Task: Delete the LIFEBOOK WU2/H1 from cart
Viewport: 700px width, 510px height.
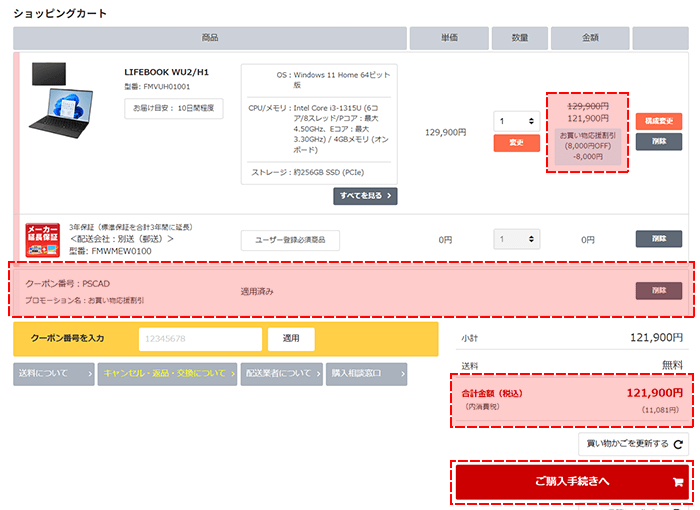Action: tap(659, 142)
